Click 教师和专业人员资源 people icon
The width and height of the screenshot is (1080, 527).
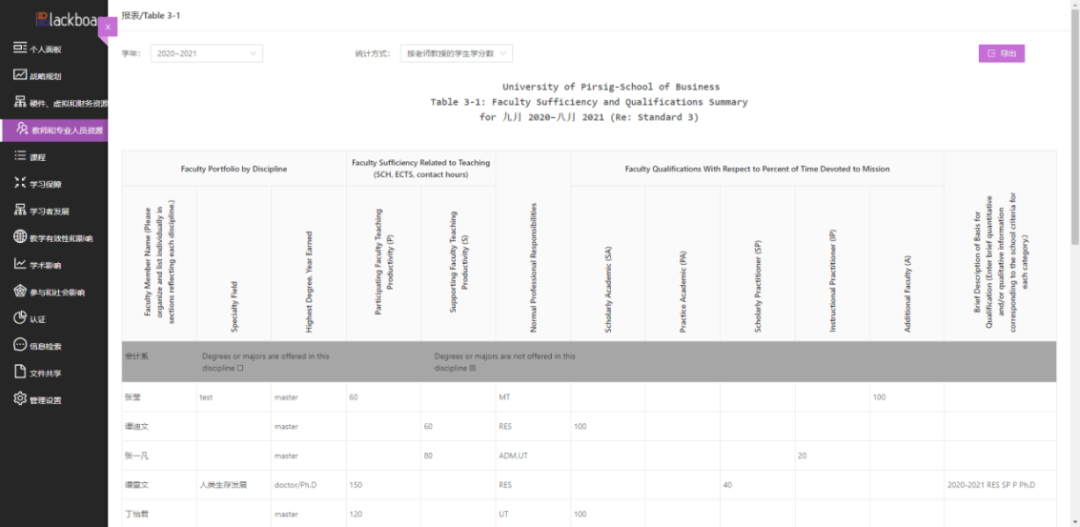pos(21,130)
